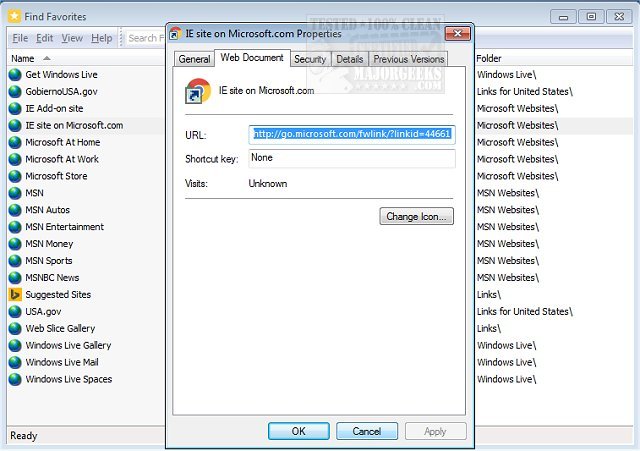
Task: Click the Chrome shortcut icon in Properties title bar
Action: click(x=176, y=33)
